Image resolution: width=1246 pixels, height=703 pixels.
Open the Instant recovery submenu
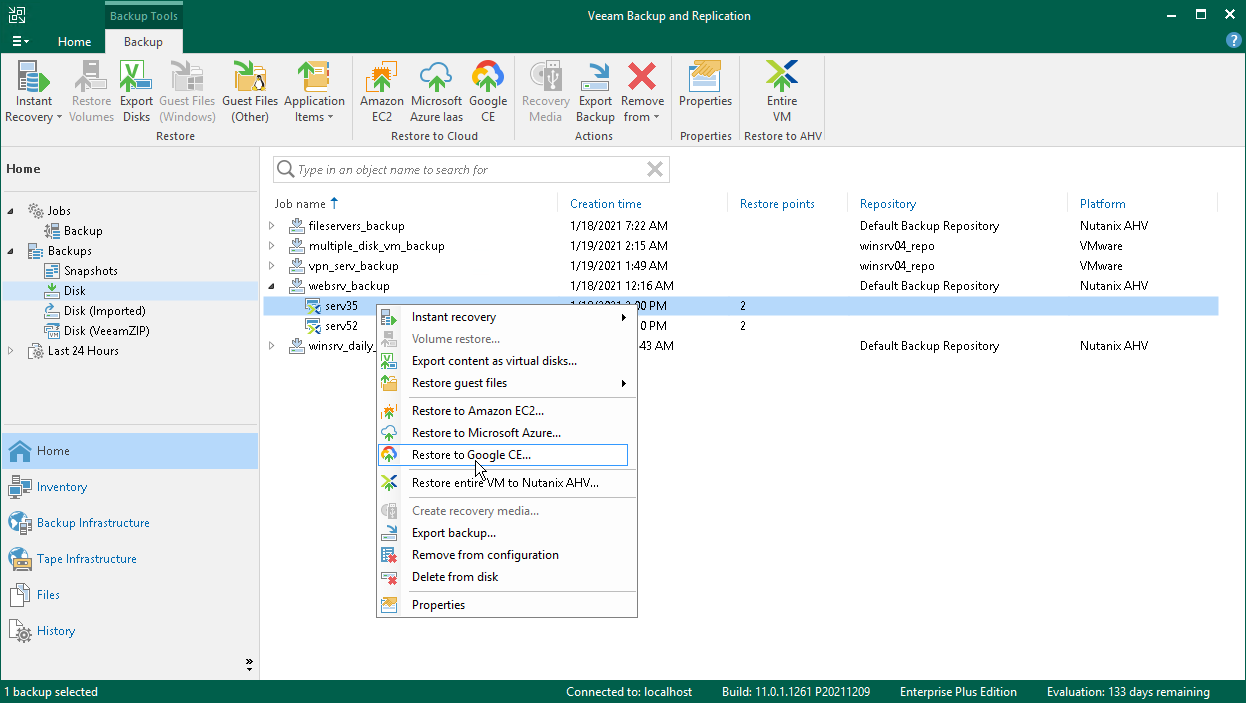tap(506, 317)
